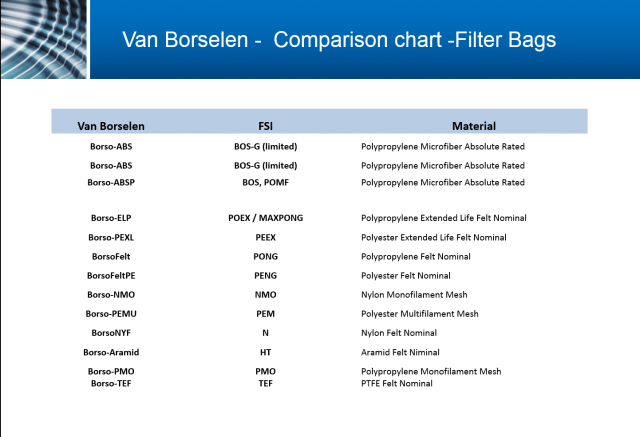This screenshot has height=437, width=640.
Task: Click the BorsoFelt product name
Action: pyautogui.click(x=111, y=257)
